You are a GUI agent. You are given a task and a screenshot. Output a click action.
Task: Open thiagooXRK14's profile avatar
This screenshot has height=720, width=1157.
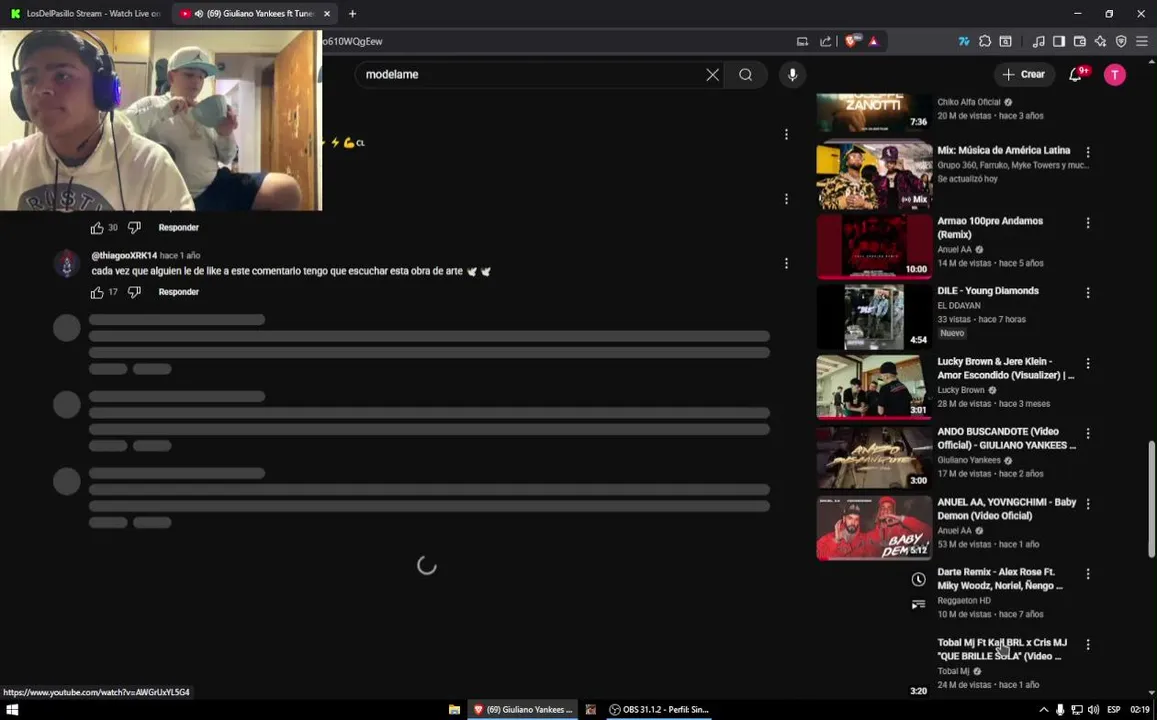(x=66, y=263)
